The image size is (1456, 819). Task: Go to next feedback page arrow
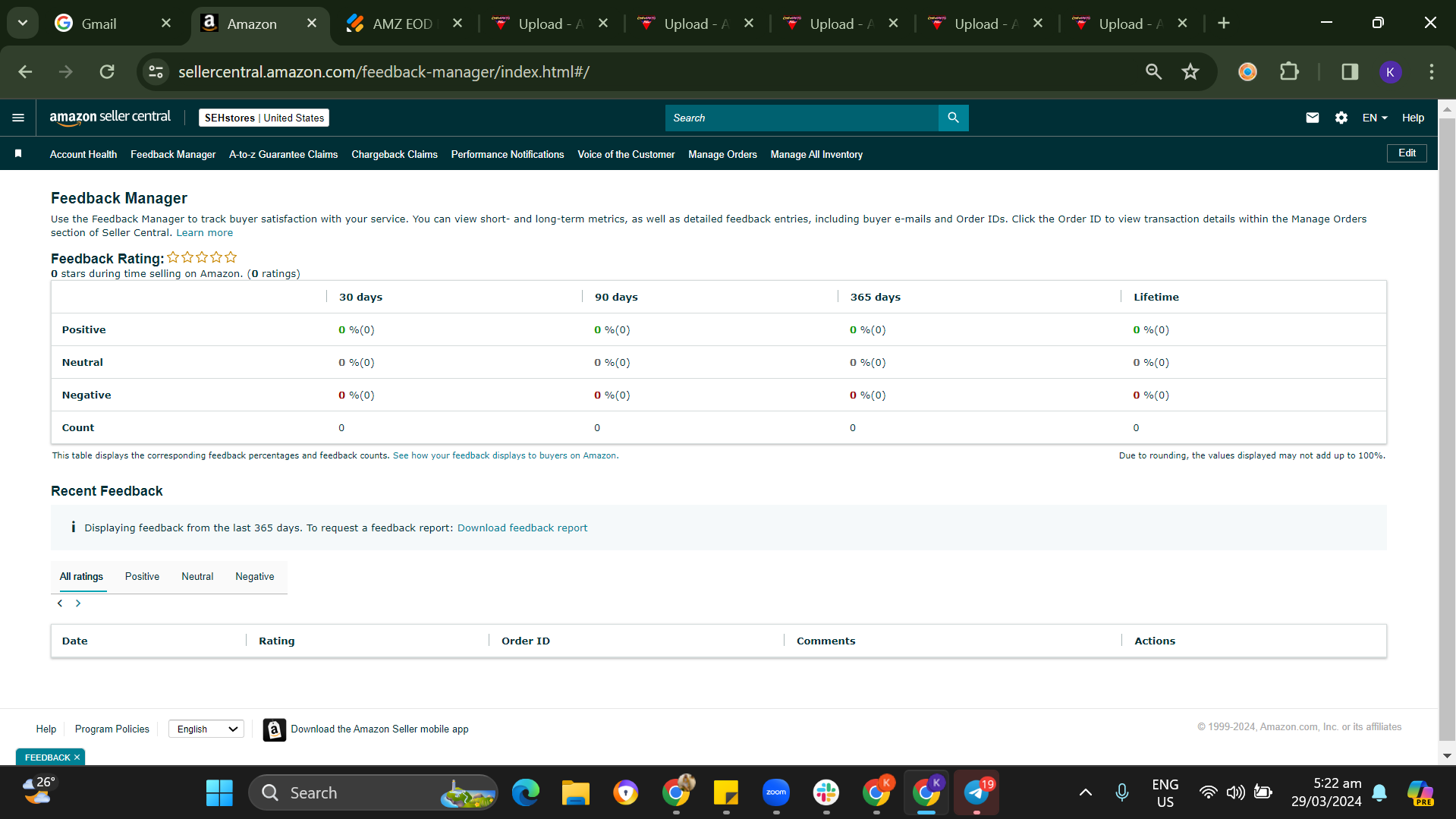pos(78,603)
